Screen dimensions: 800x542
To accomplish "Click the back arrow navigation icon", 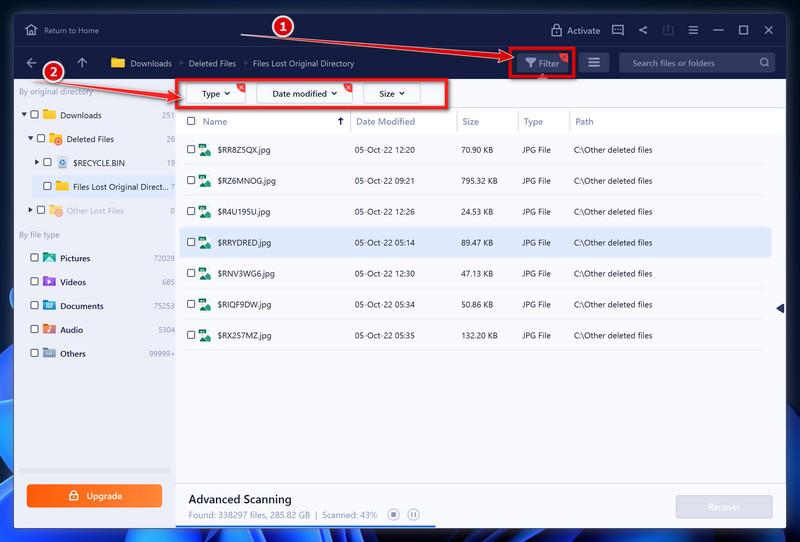I will tap(32, 63).
